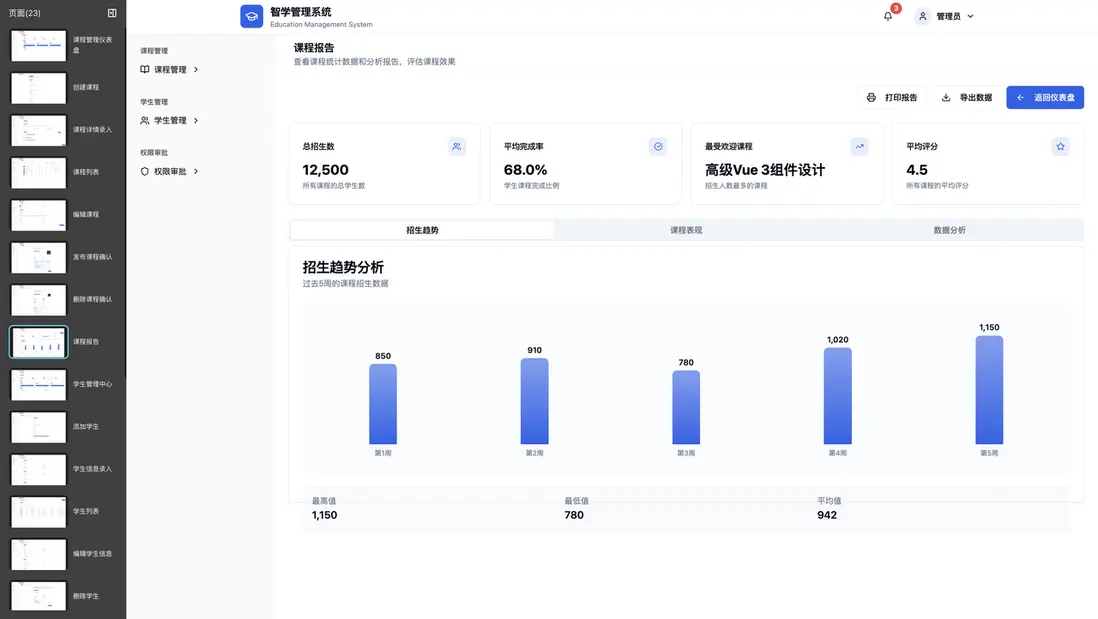
Task: Open 课程管理 in the sidebar menu
Action: [x=169, y=69]
